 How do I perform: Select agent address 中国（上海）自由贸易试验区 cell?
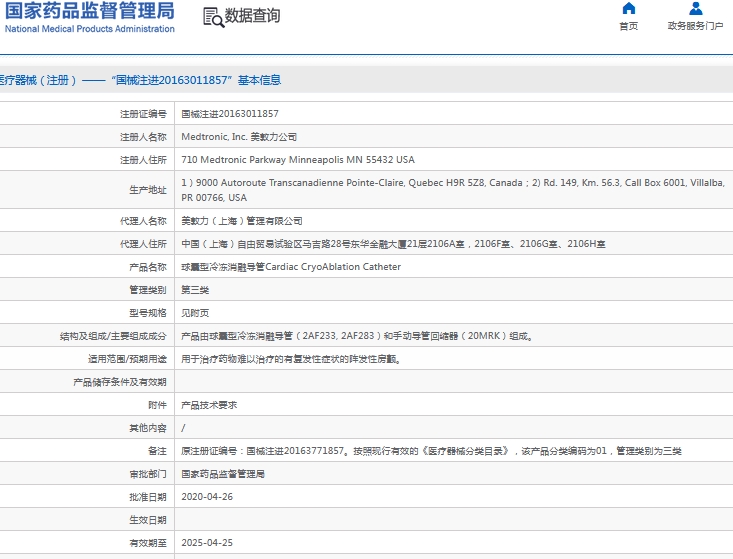393,244
